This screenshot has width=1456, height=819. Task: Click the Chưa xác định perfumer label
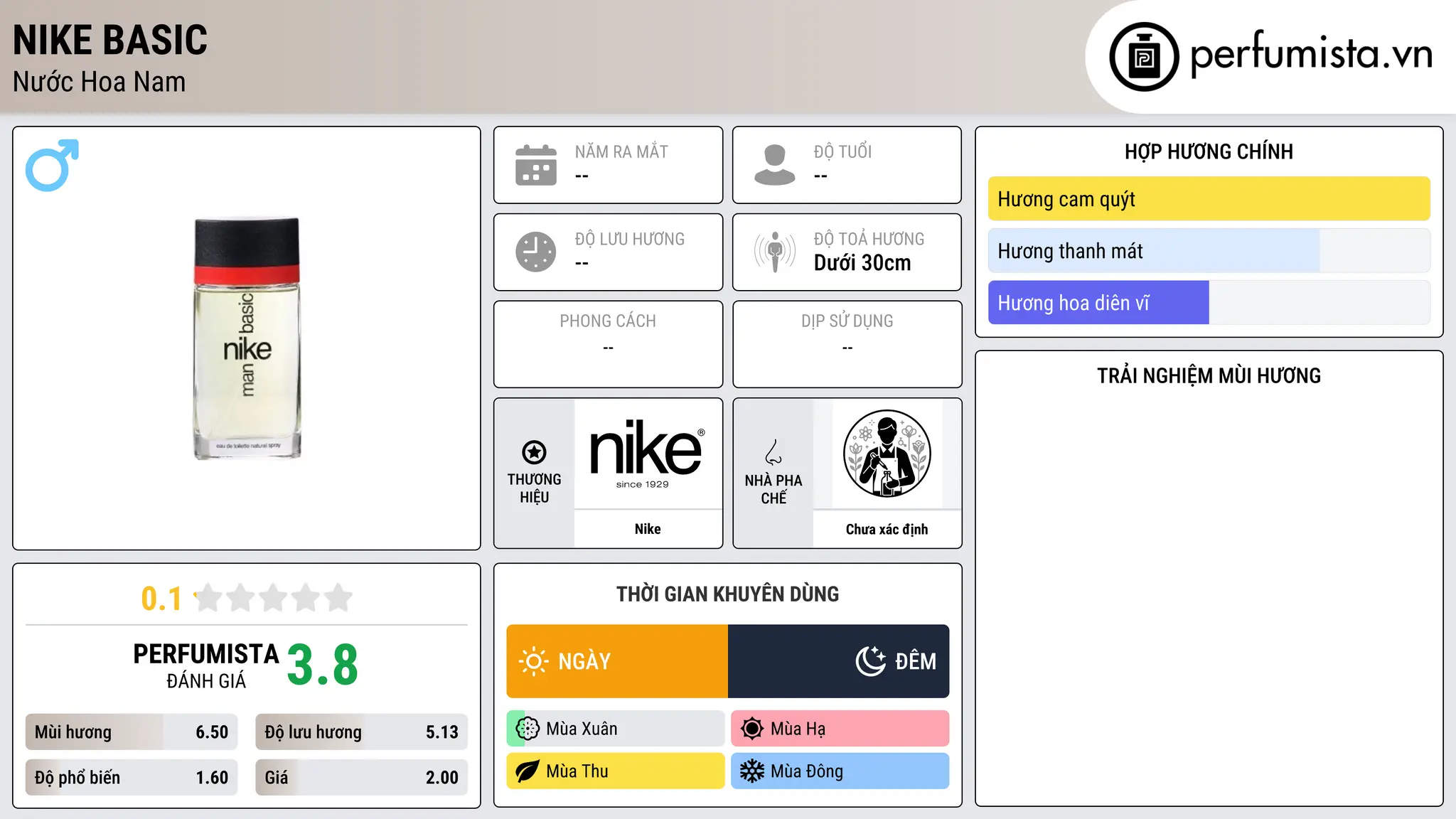(x=887, y=529)
